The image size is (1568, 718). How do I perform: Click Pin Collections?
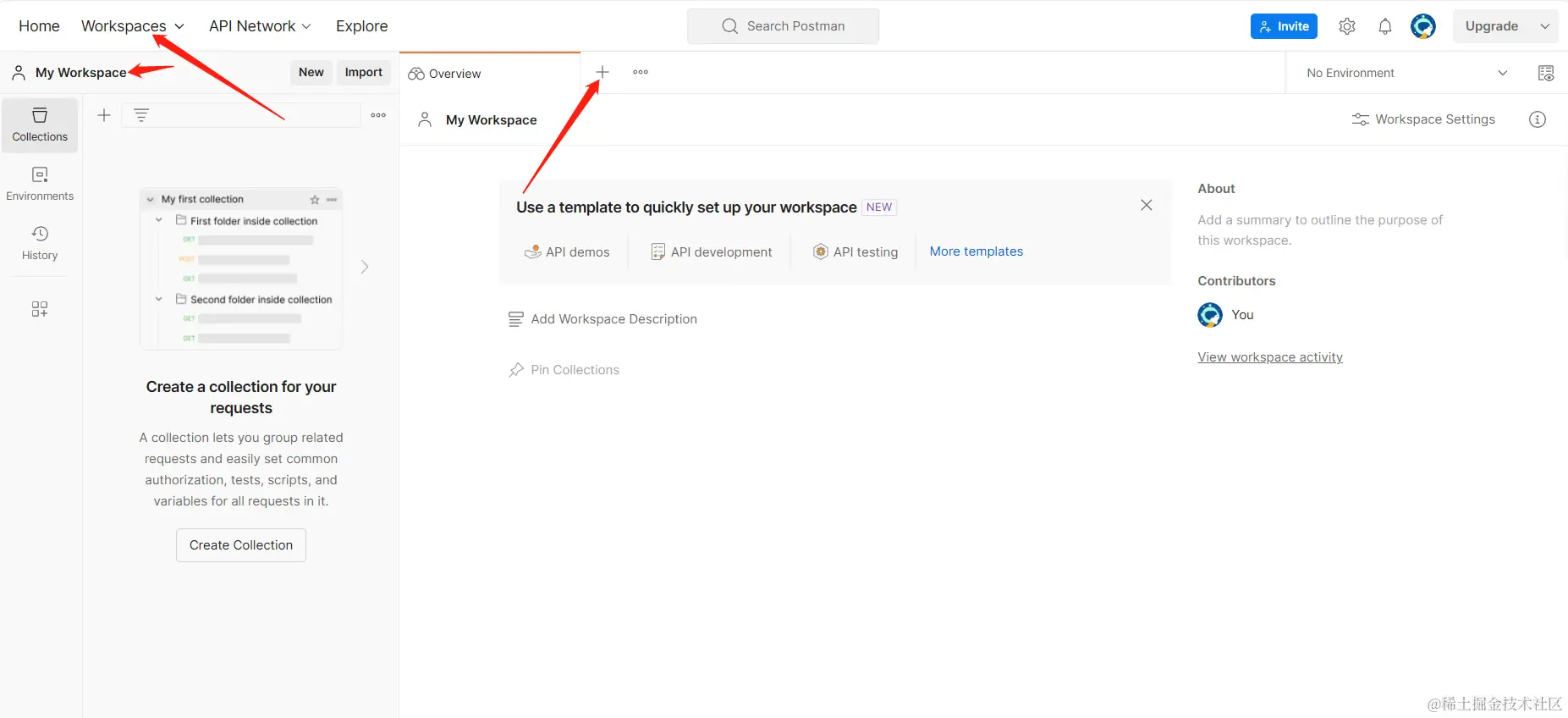click(x=564, y=370)
